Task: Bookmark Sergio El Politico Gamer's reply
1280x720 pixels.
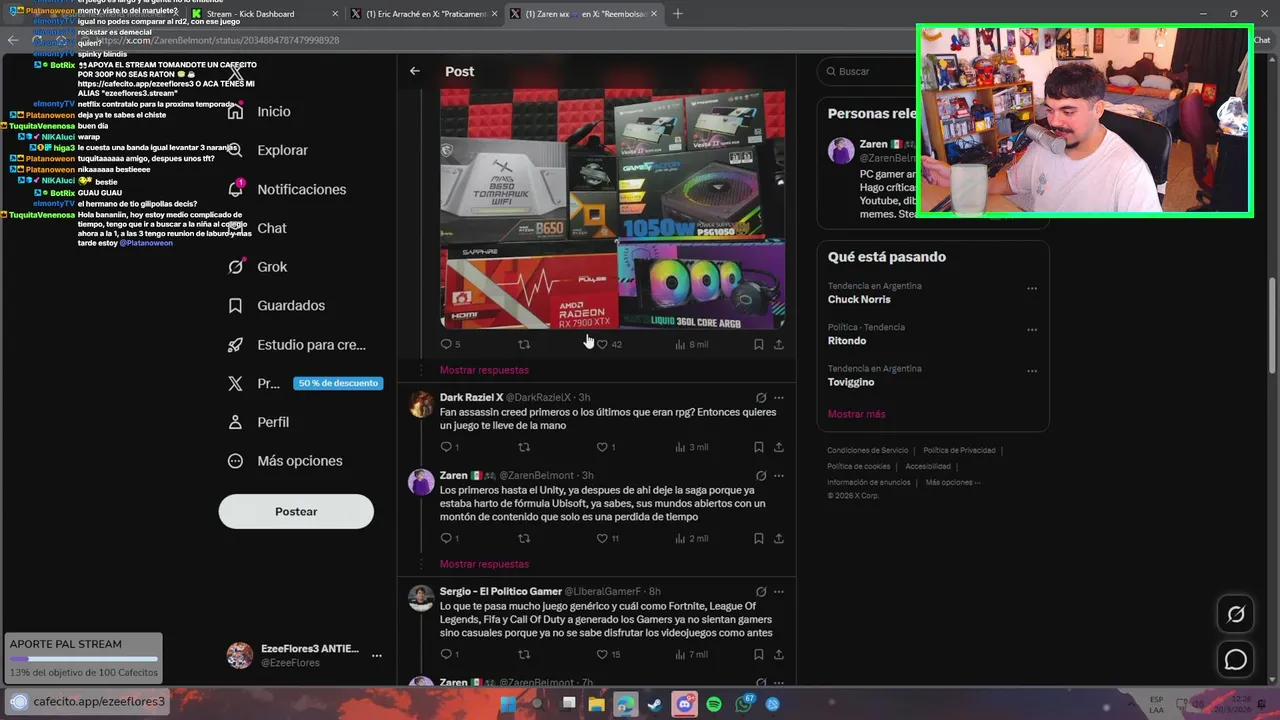Action: (759, 654)
